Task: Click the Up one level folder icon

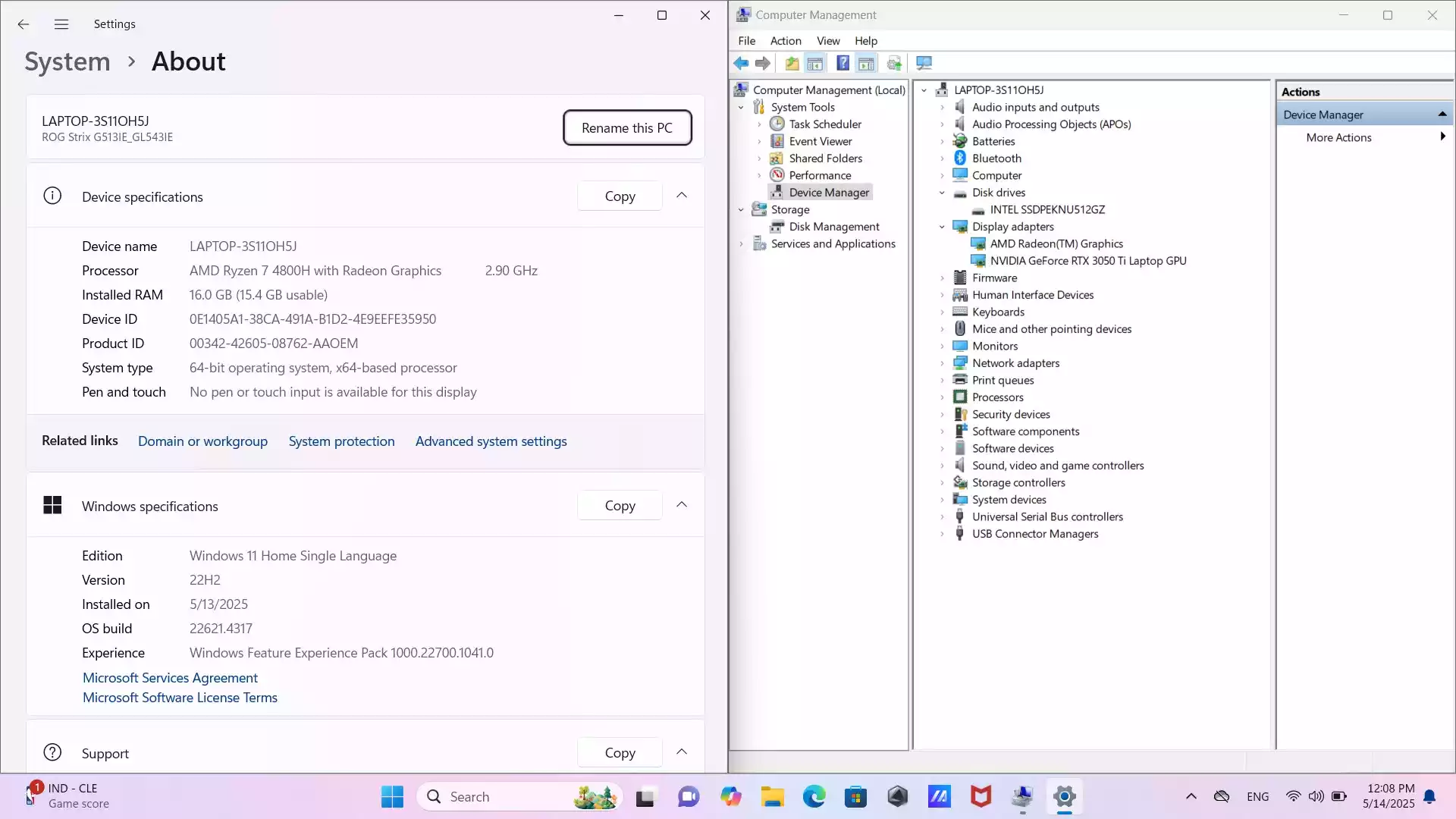Action: pyautogui.click(x=792, y=64)
